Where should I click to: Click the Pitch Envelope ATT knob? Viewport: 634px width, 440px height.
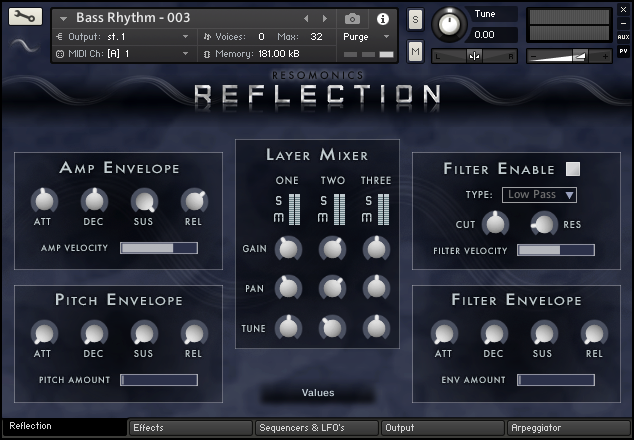(x=44, y=334)
